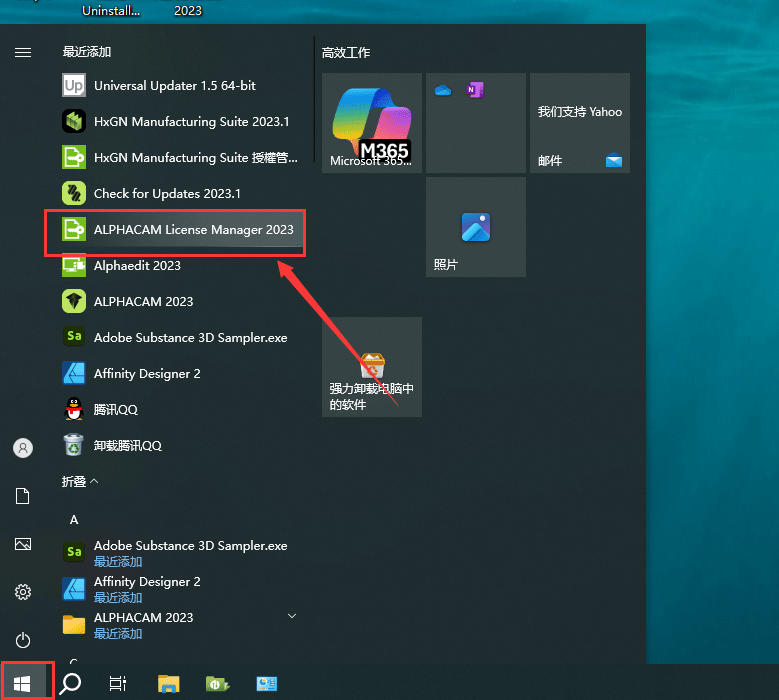Launch HxGN Manufacturing Suite 2023.1 icon

coord(74,121)
